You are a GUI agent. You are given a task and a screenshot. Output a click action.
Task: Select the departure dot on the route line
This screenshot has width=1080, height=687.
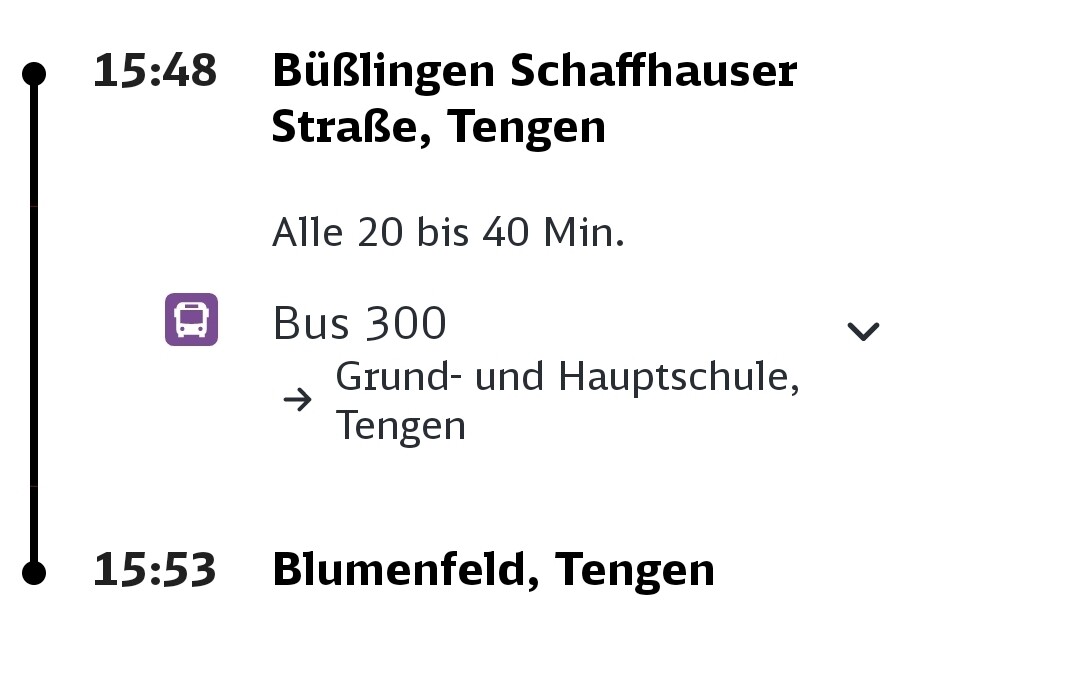pyautogui.click(x=34, y=73)
